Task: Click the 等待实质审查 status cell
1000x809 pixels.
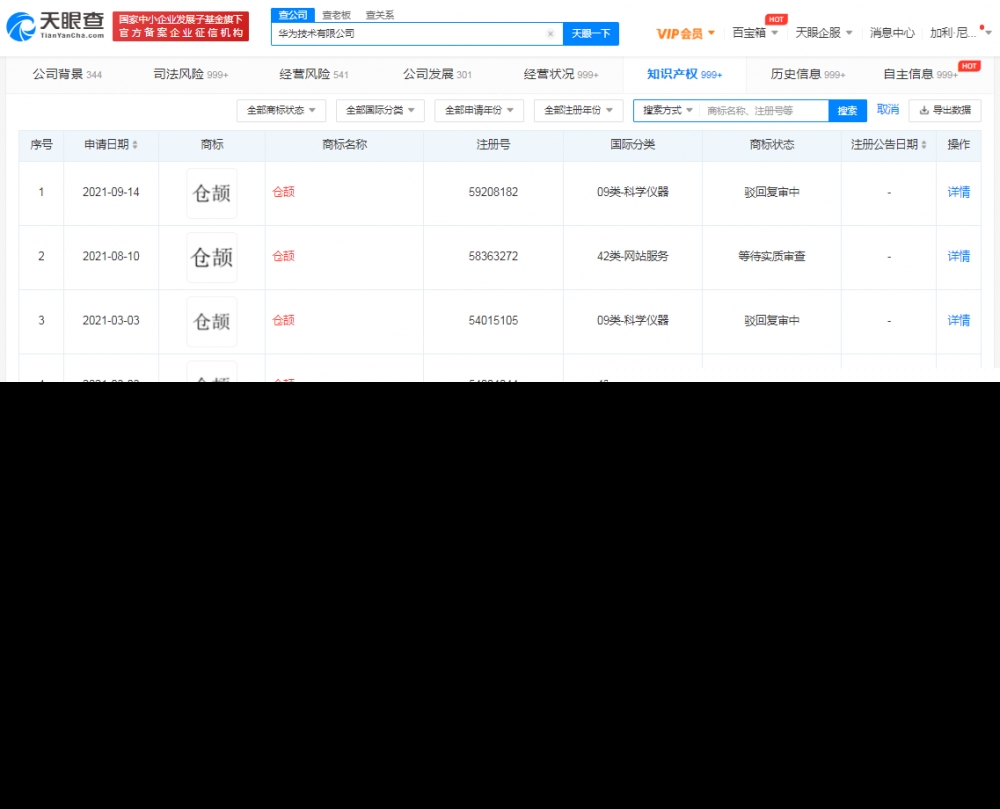Action: pos(772,256)
